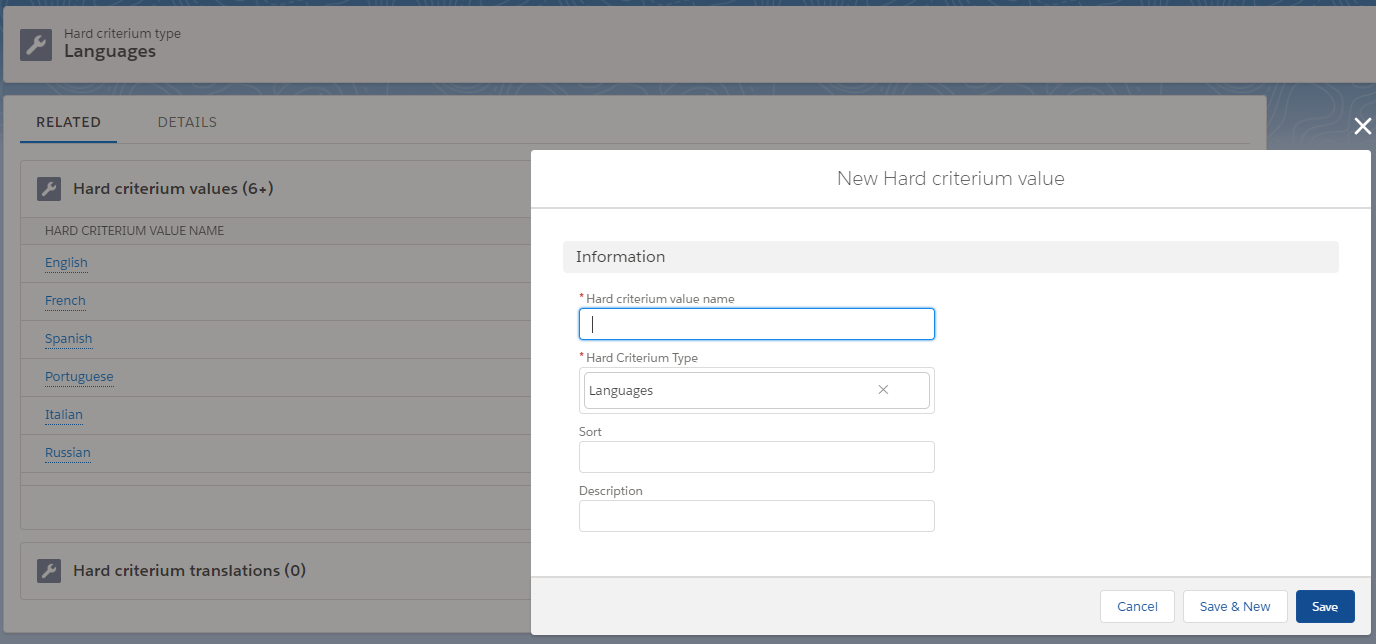Open the Hard criterium values (6+) list

(173, 189)
